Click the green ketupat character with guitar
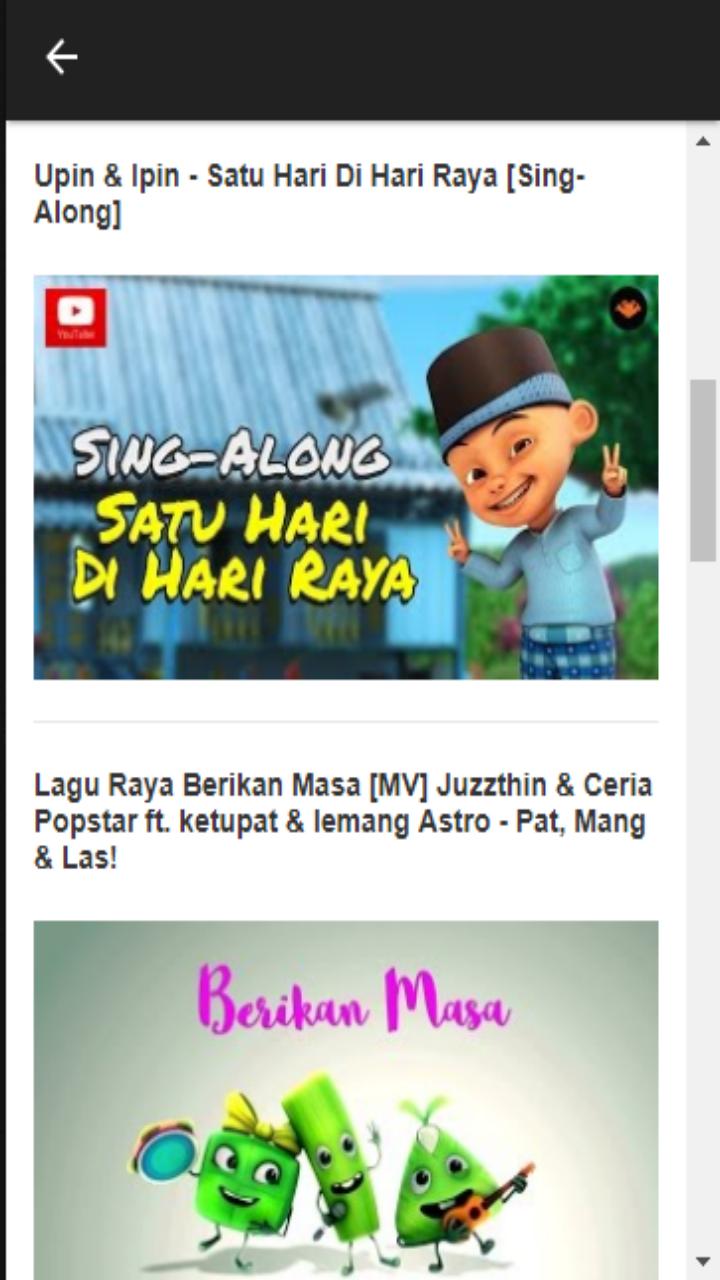This screenshot has height=1280, width=720. [455, 1175]
